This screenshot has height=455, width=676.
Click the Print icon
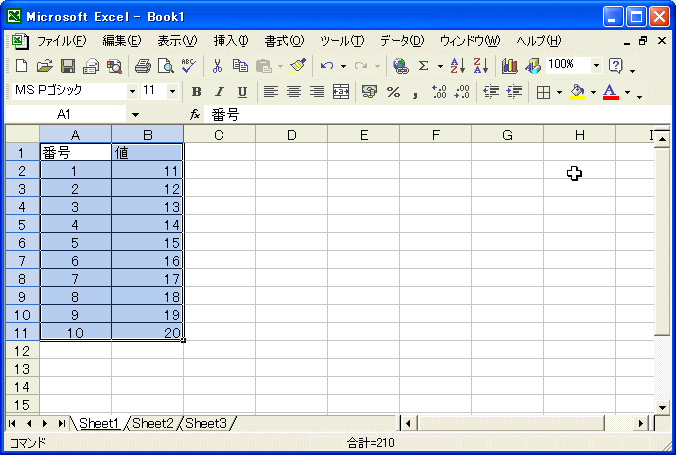(x=142, y=66)
